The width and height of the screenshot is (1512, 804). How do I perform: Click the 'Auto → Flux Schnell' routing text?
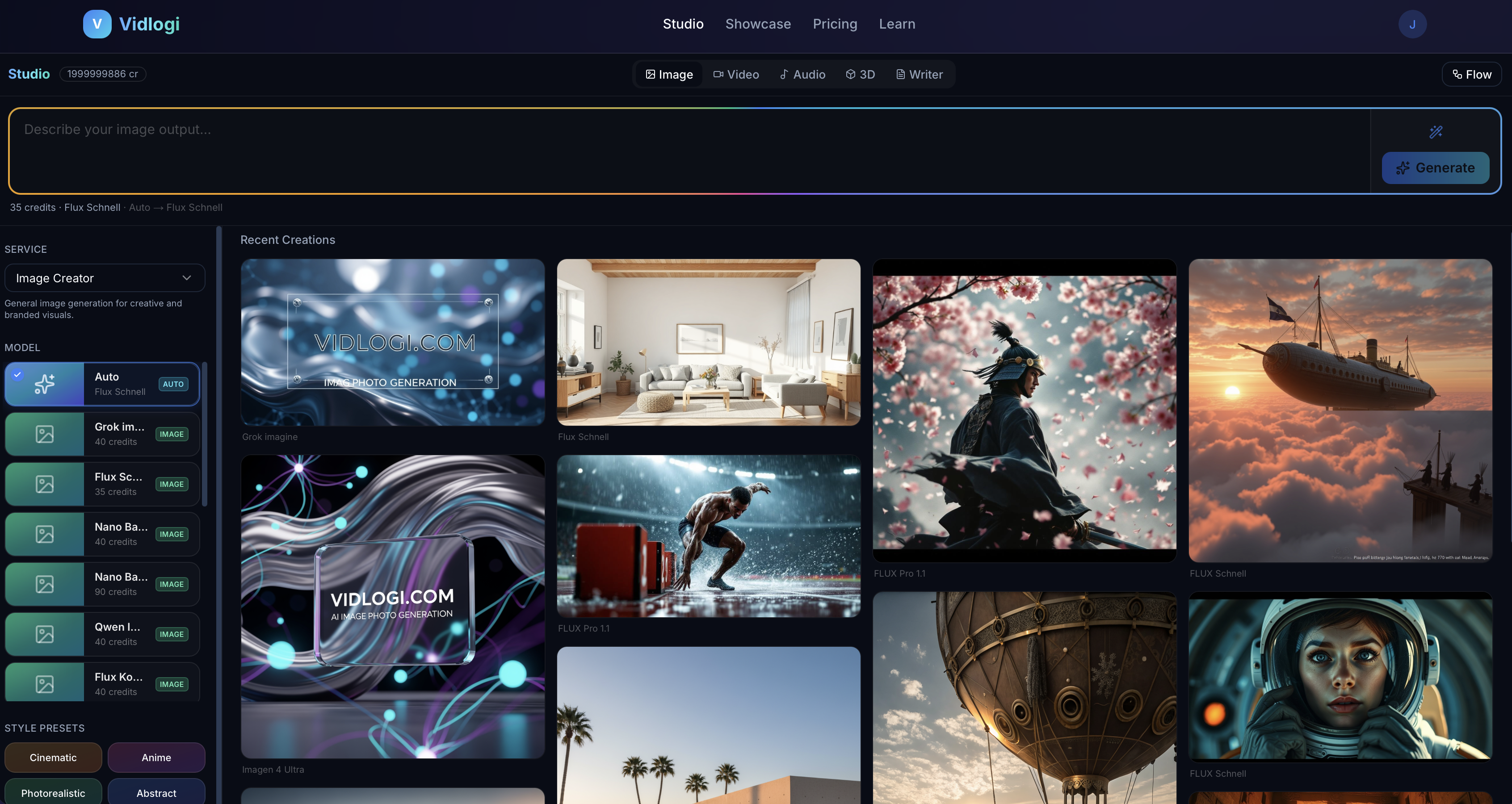tap(176, 207)
